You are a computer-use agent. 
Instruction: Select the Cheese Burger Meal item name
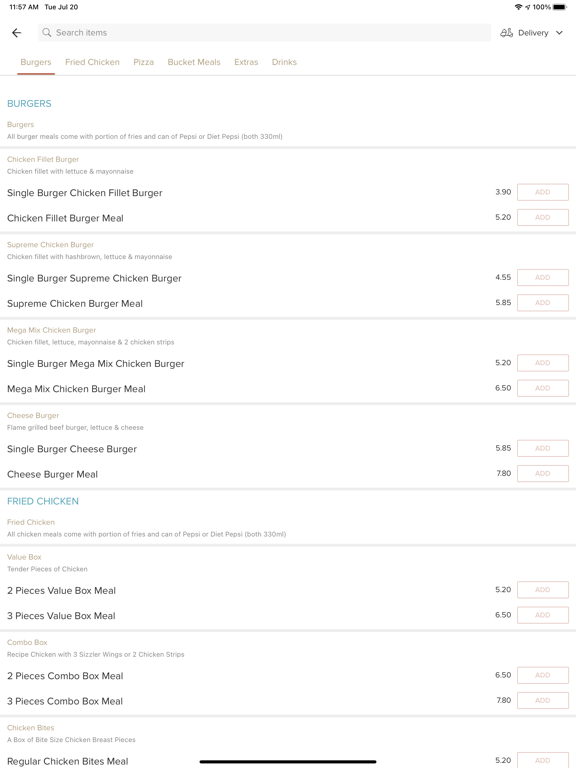(x=52, y=474)
